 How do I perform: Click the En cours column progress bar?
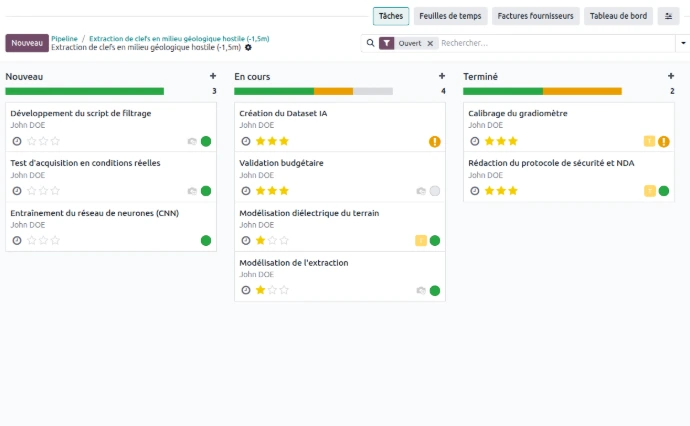(x=313, y=91)
